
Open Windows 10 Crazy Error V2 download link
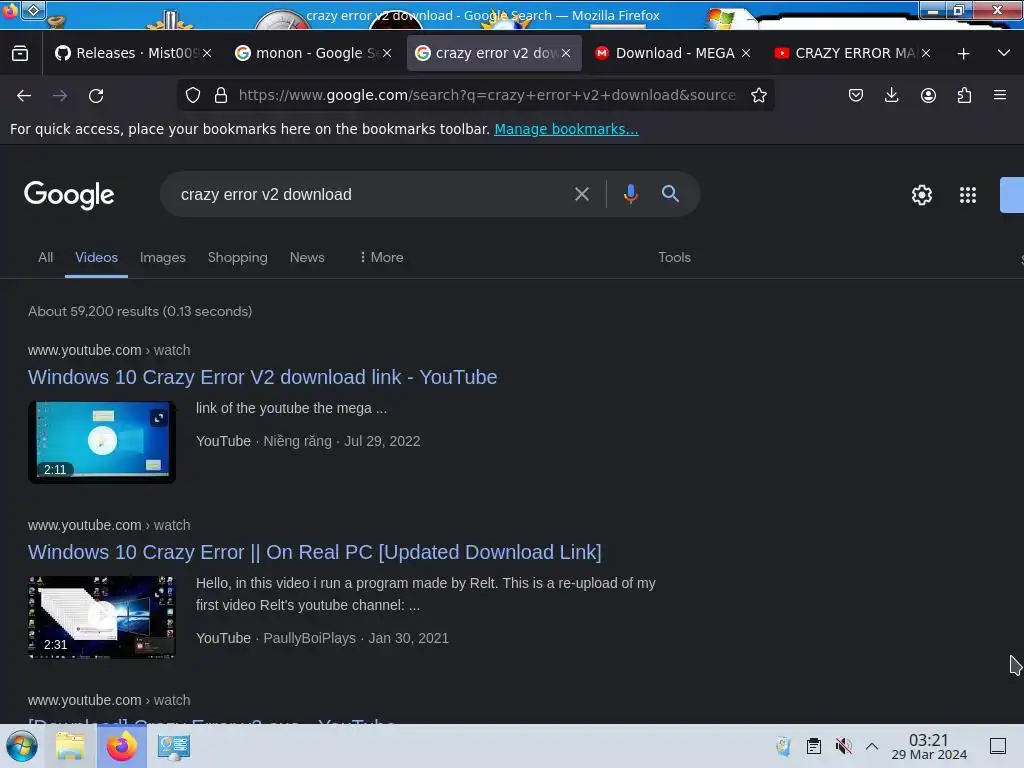263,377
